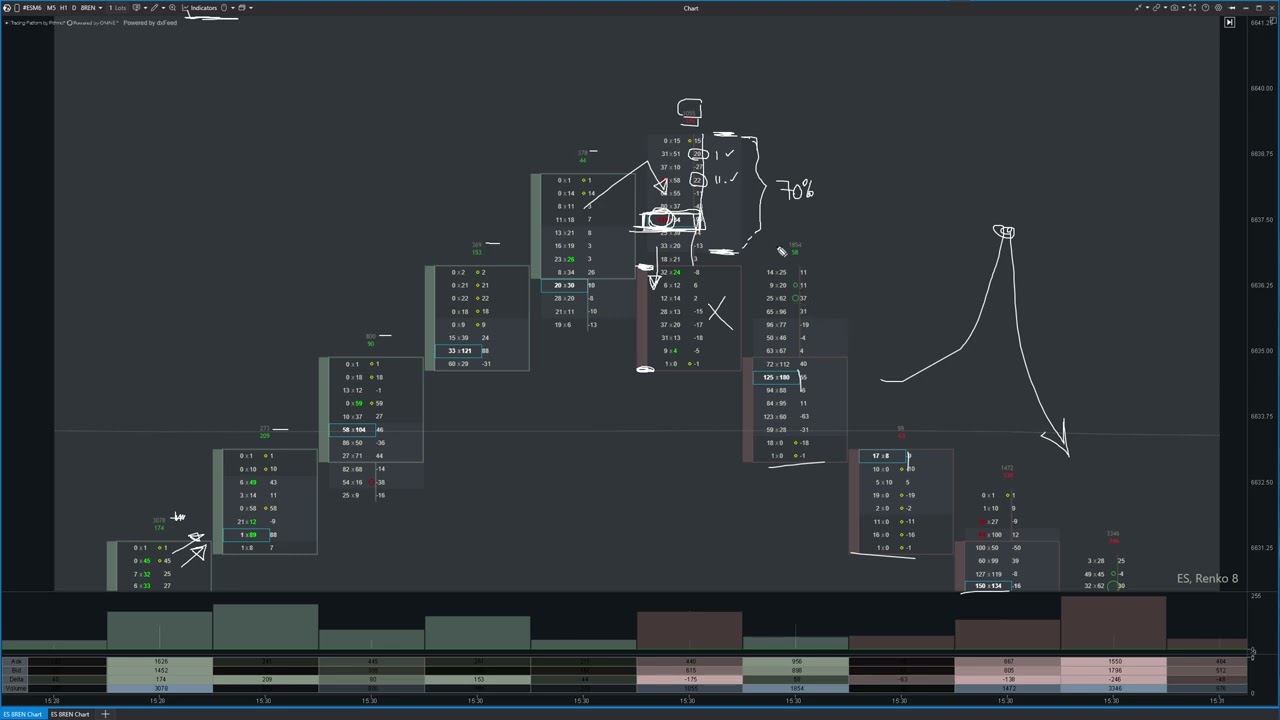Select the M5 timeframe

[x=51, y=8]
